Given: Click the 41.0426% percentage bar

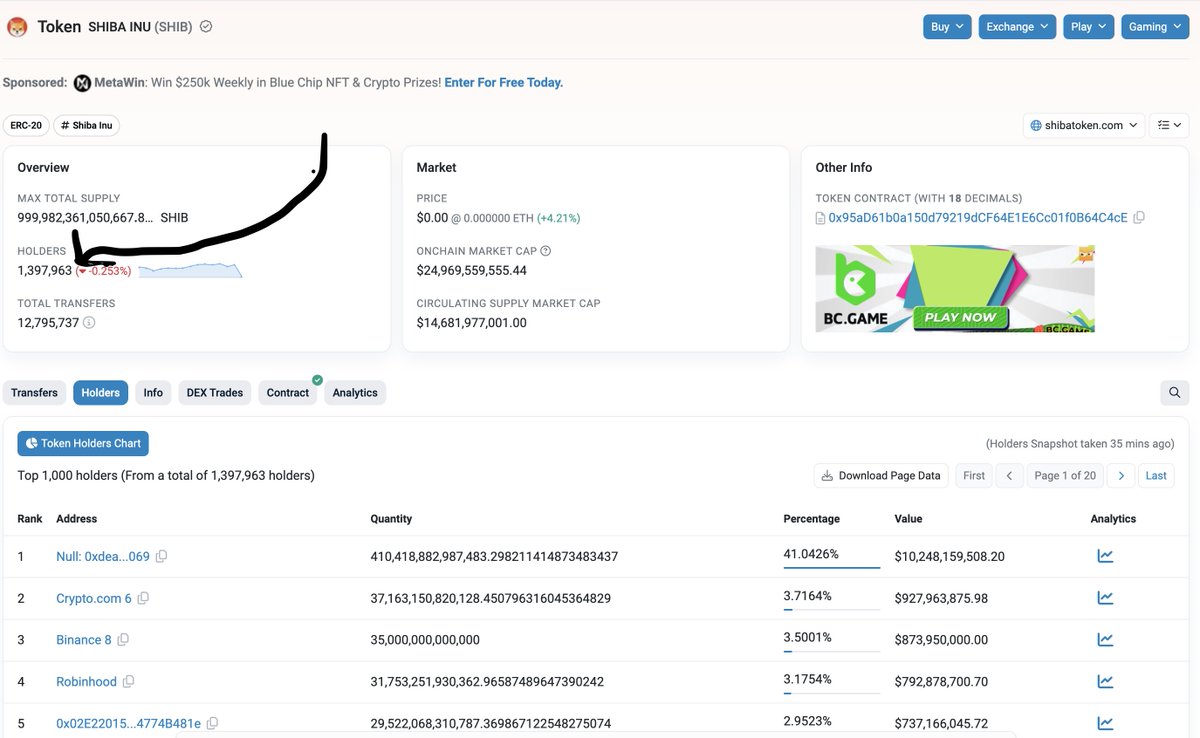Looking at the screenshot, I should pos(831,568).
